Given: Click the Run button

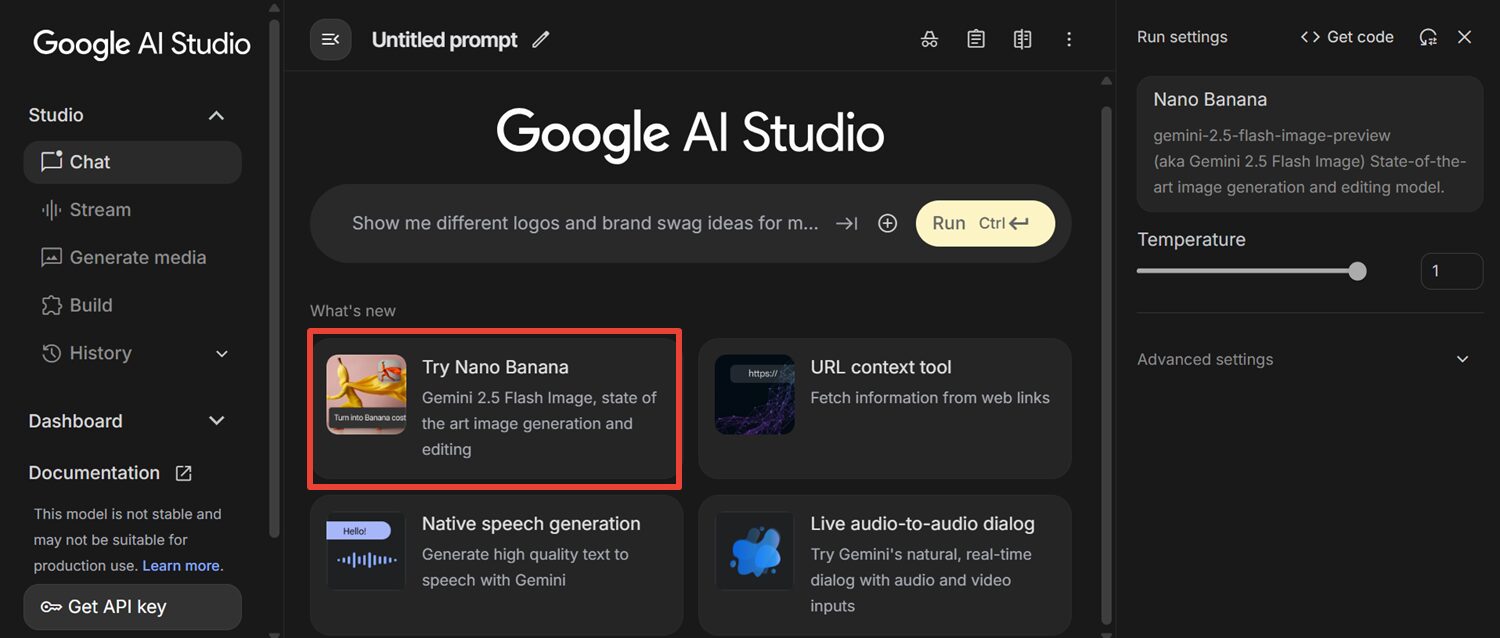Looking at the screenshot, I should coord(984,223).
